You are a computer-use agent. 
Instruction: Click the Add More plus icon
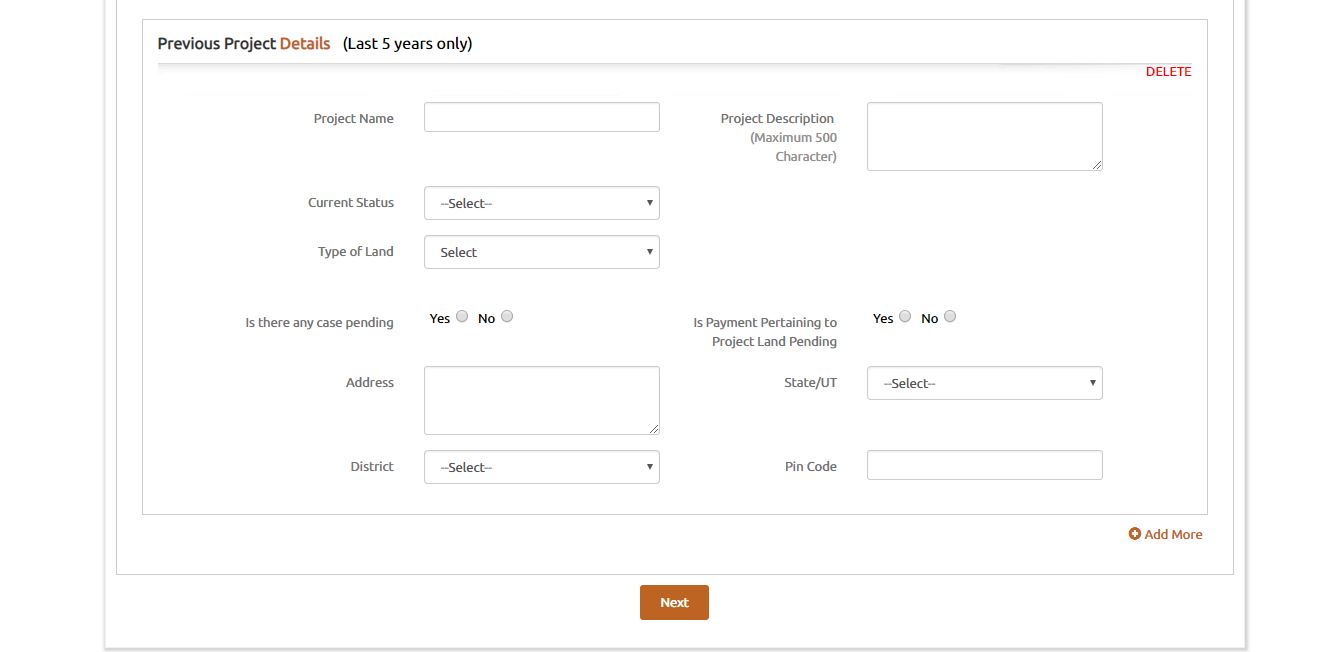pyautogui.click(x=1135, y=534)
